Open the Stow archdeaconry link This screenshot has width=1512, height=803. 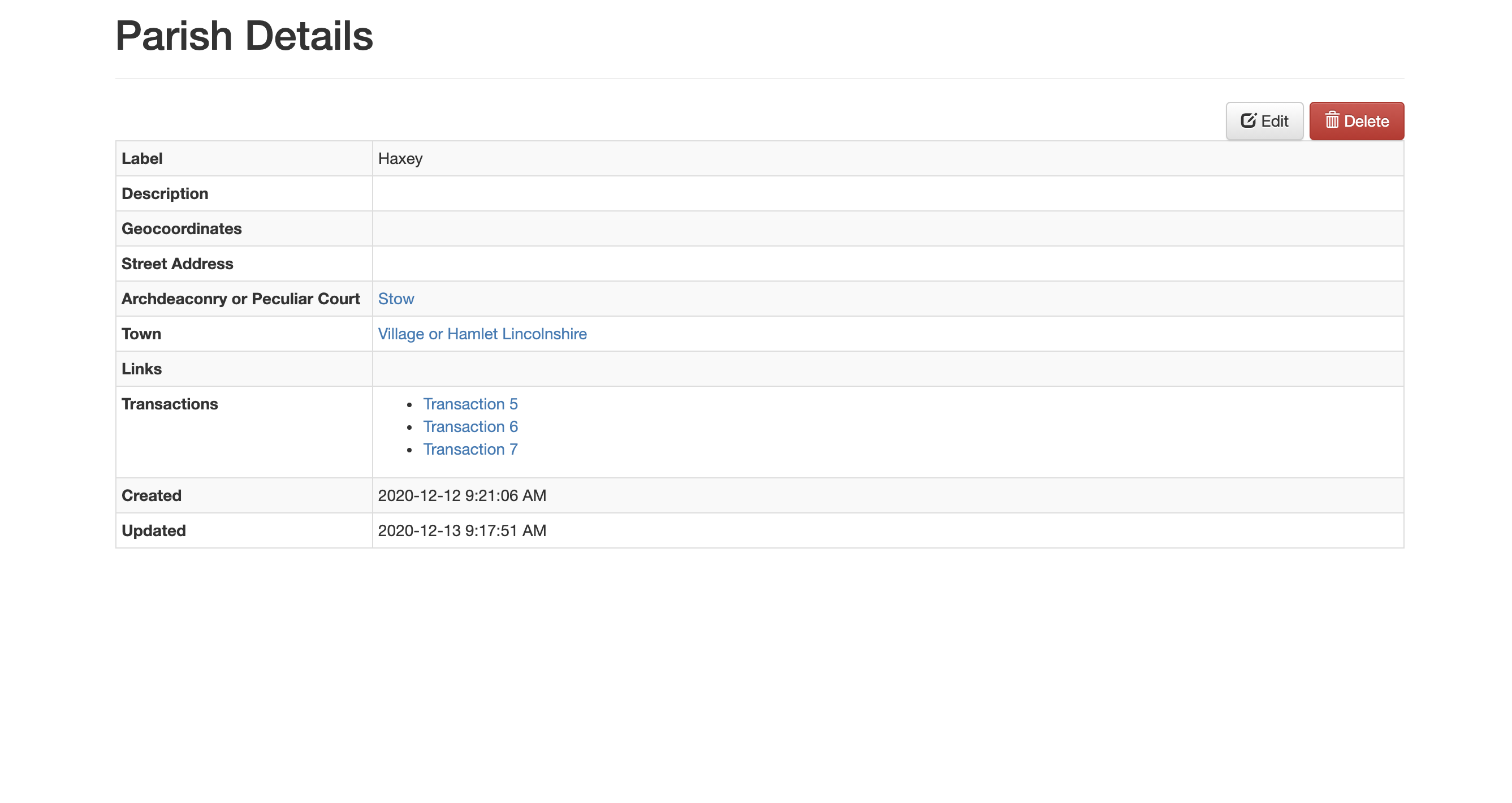(396, 299)
